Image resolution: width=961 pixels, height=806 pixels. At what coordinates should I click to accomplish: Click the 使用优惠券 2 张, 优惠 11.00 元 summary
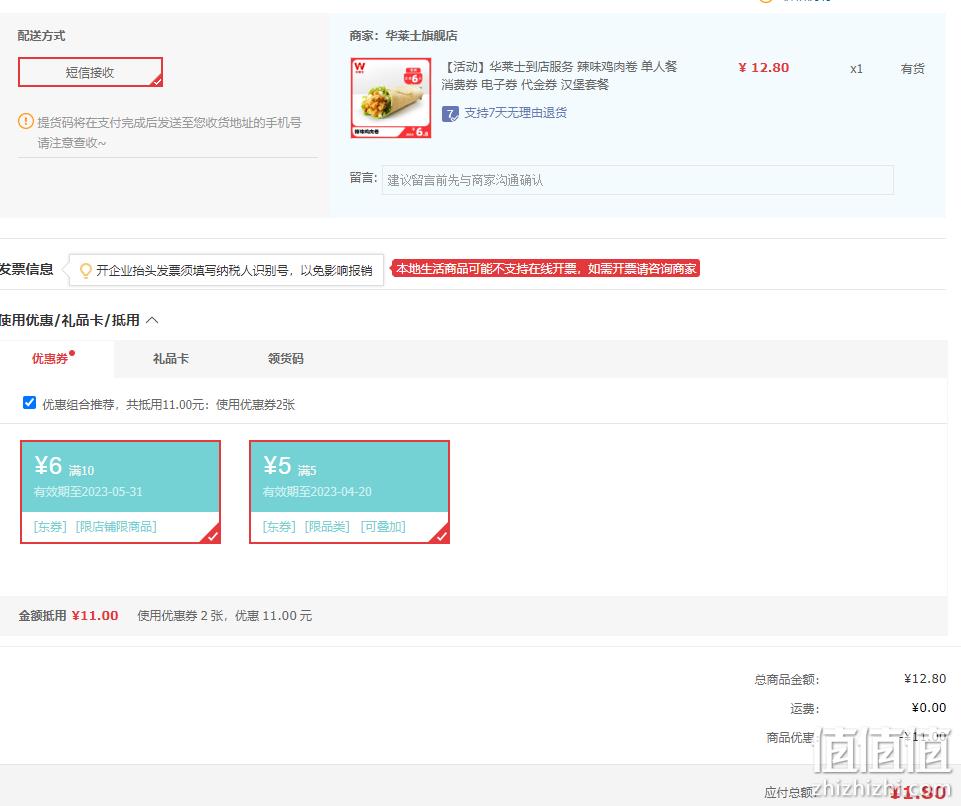click(224, 615)
